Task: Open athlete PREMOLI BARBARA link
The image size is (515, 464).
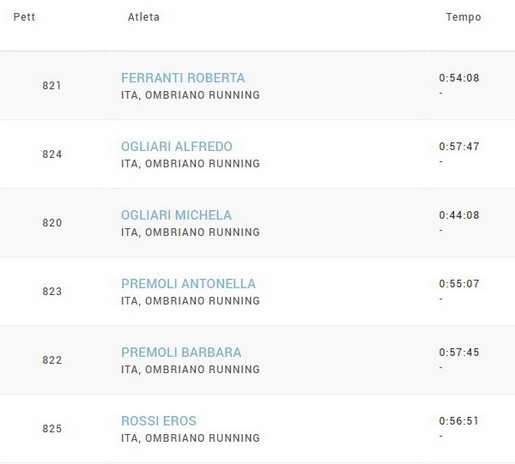Action: (181, 353)
